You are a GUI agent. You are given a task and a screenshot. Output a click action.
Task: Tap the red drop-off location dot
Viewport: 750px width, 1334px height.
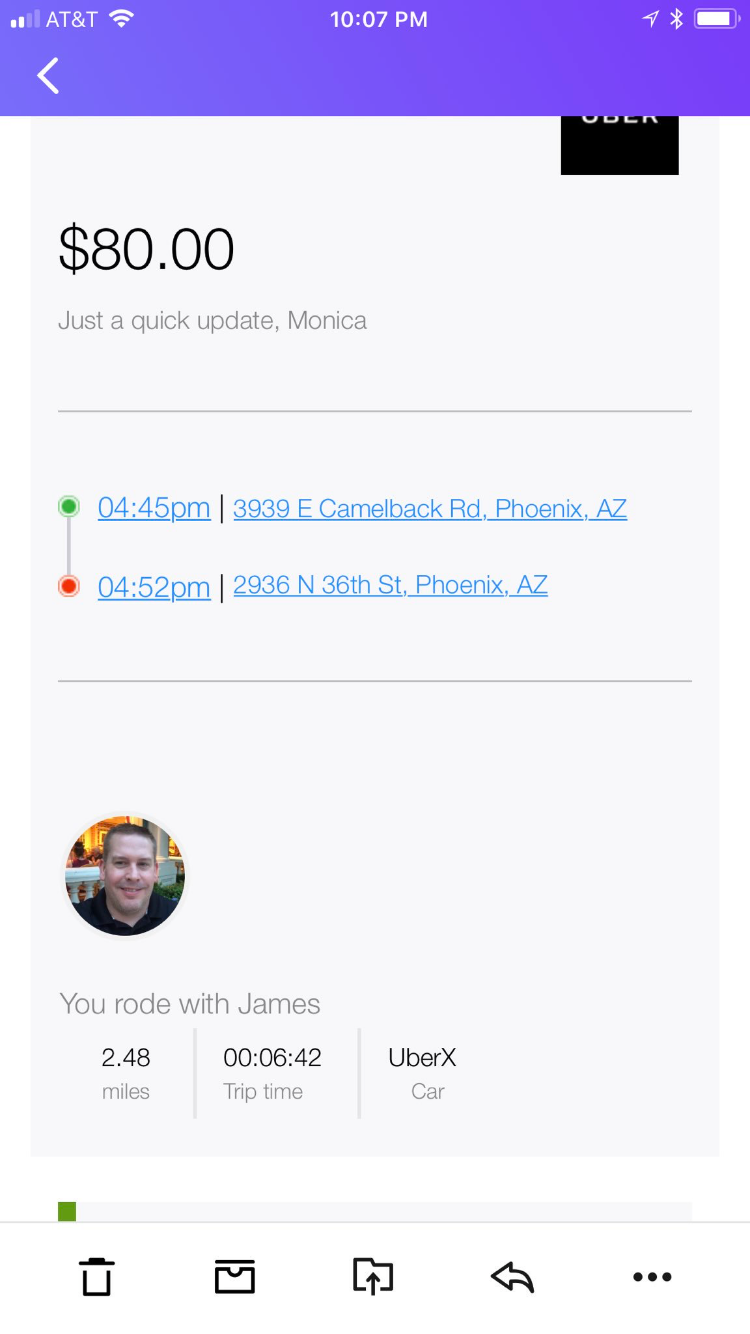tap(69, 586)
